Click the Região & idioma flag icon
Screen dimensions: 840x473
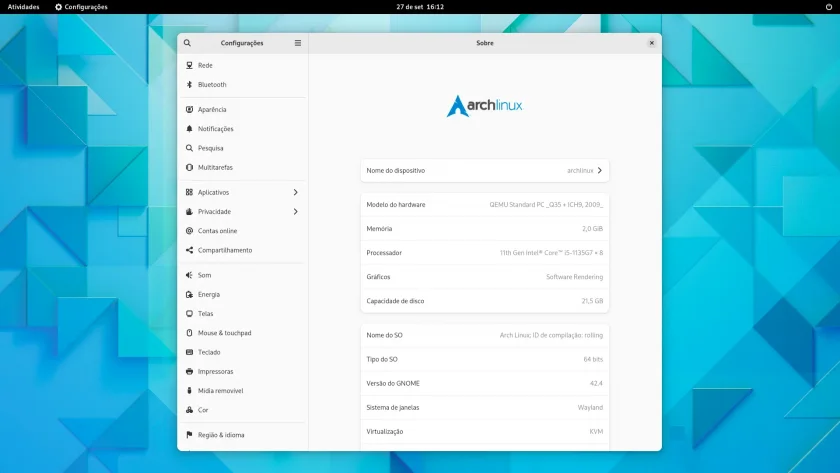189,435
